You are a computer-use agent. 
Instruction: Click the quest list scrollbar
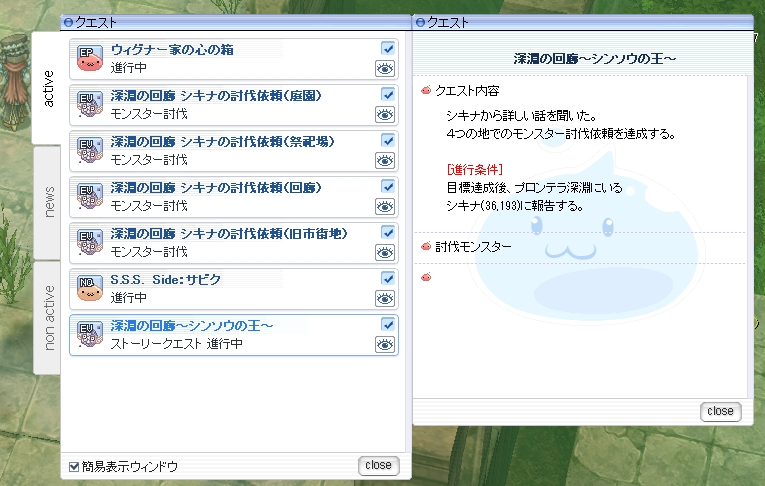pyautogui.click(x=408, y=242)
